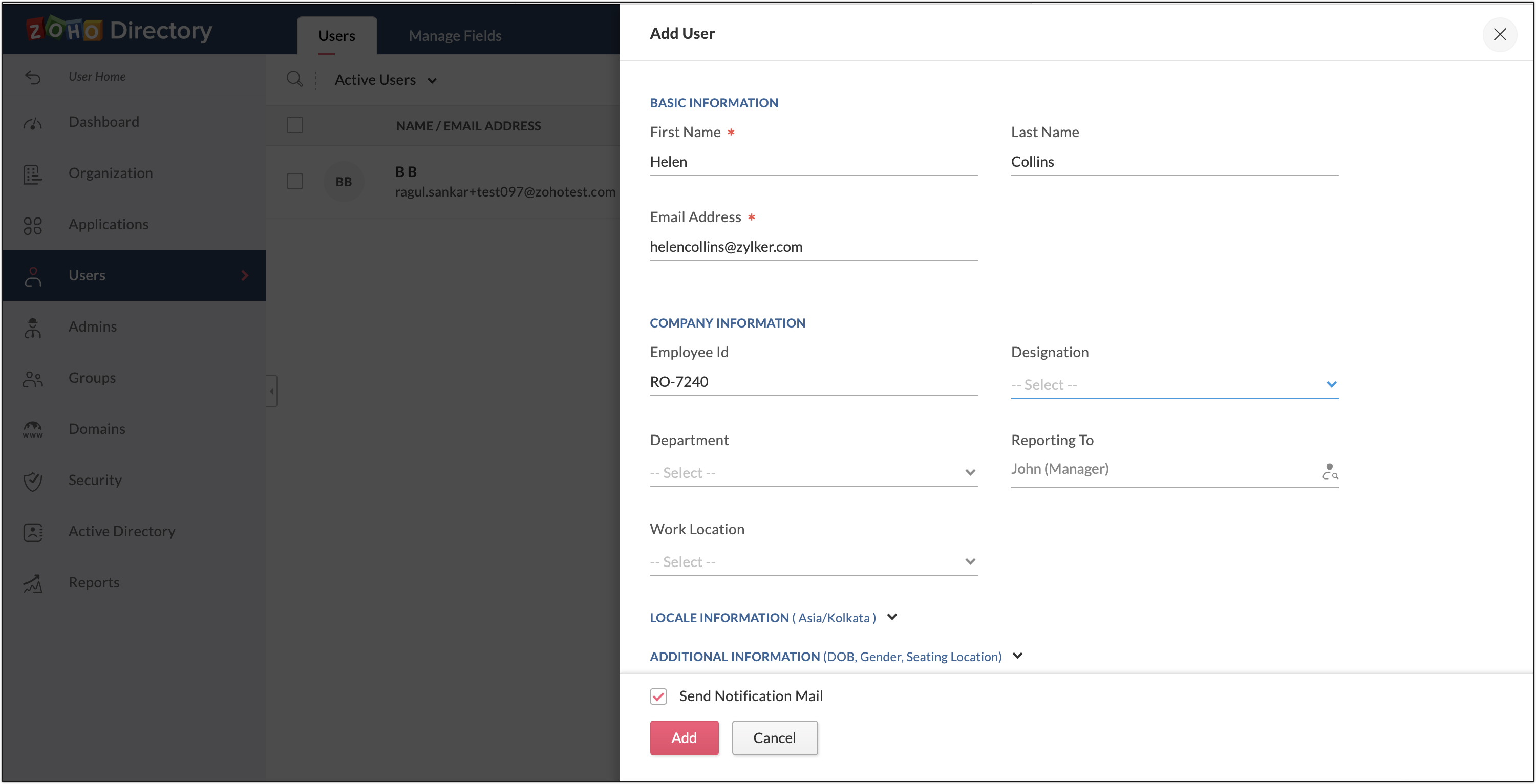Click the user lookup icon in Reporting To

click(1330, 471)
